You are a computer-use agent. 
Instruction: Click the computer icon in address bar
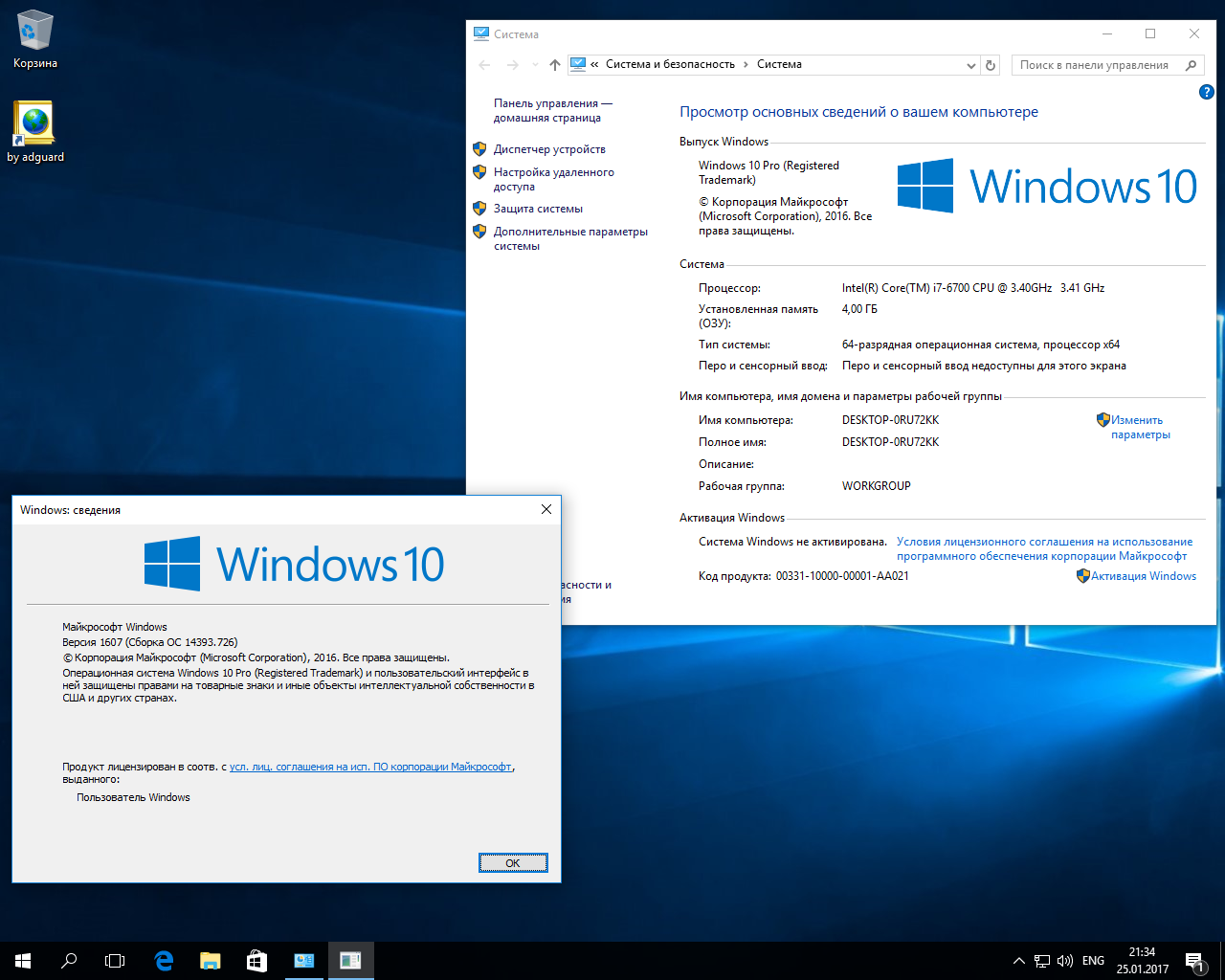(x=577, y=64)
